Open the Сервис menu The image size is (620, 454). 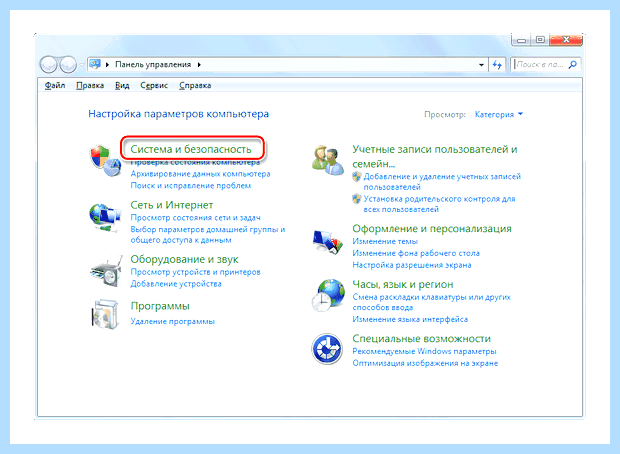click(154, 85)
